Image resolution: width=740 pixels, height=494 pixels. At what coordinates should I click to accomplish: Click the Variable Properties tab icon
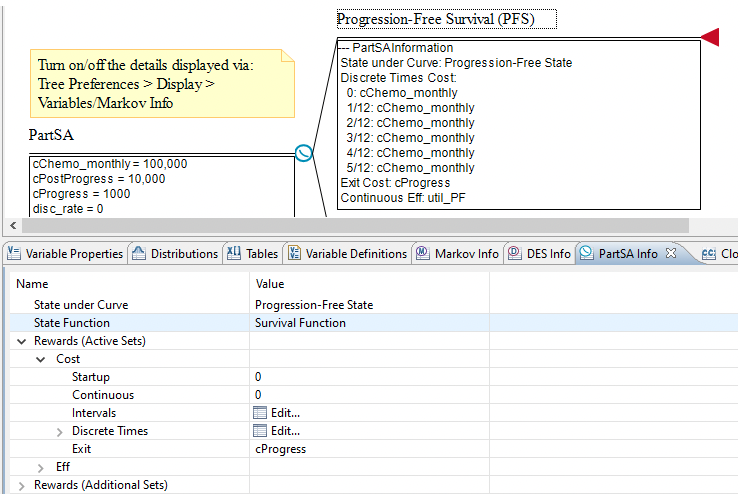(14, 253)
